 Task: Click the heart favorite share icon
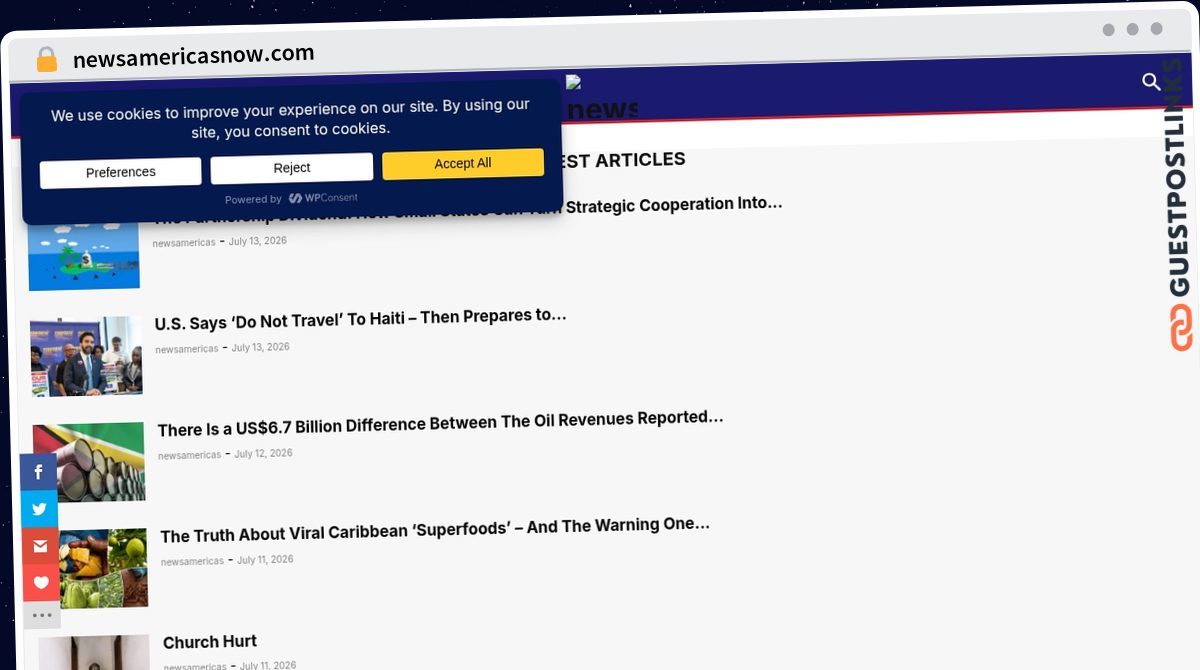click(x=42, y=583)
